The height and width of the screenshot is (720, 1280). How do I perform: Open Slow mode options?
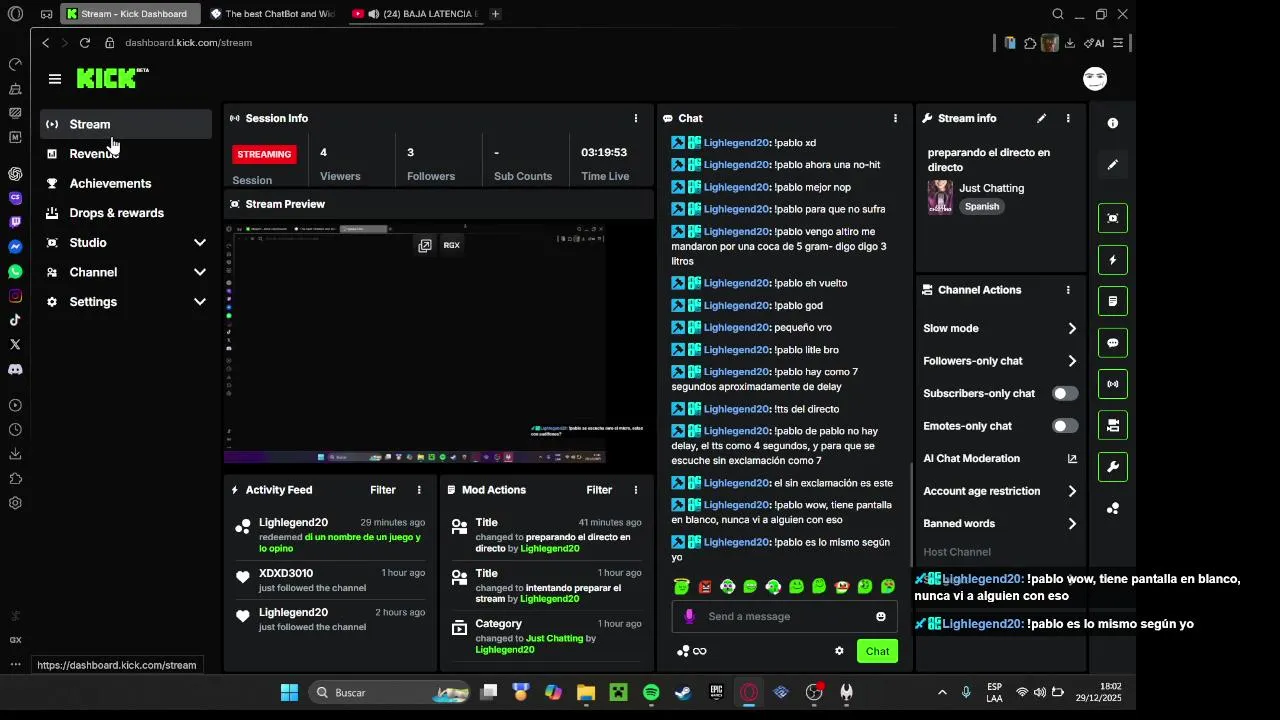(1000, 329)
